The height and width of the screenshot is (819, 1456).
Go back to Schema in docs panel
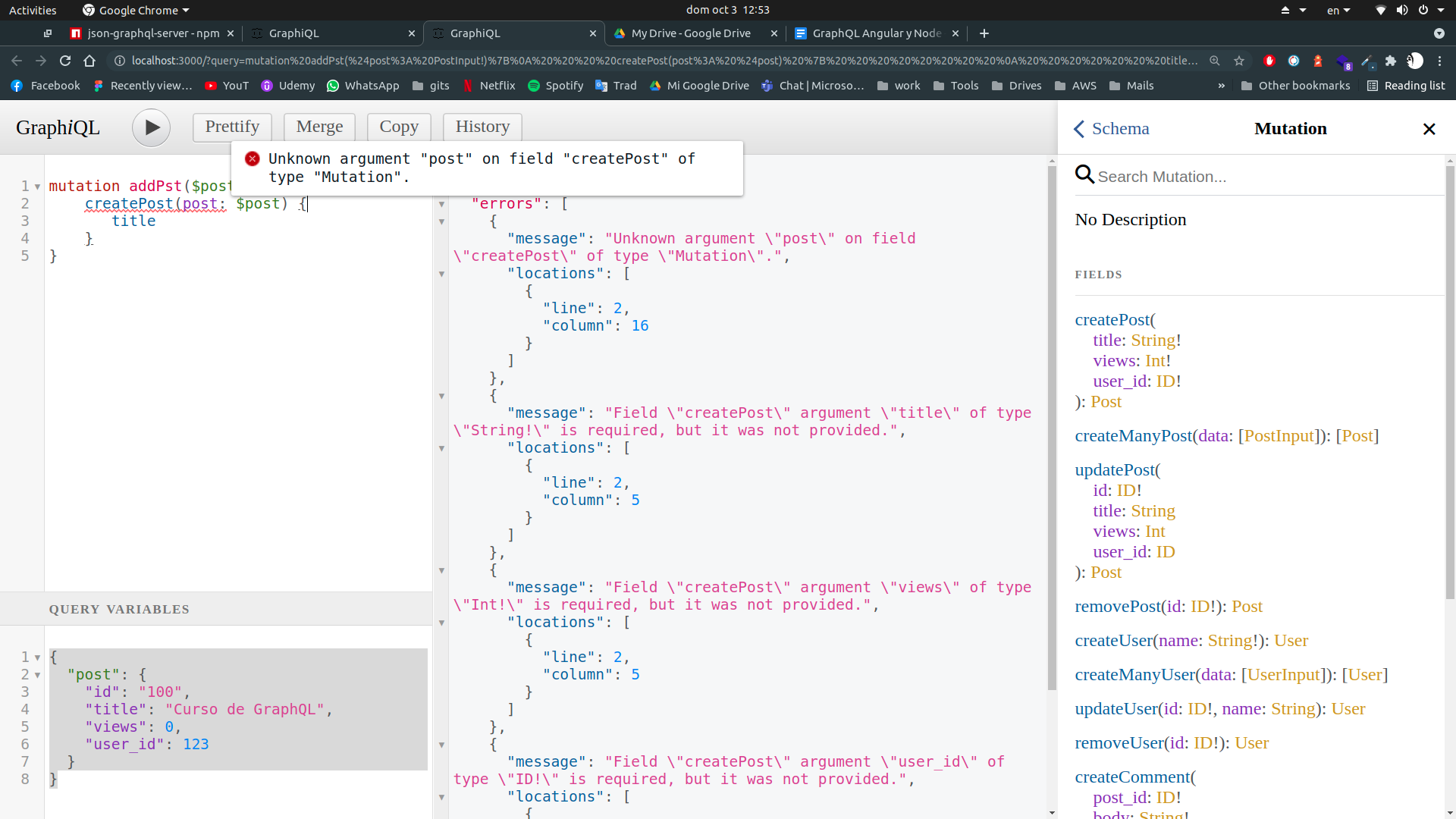coord(1112,129)
